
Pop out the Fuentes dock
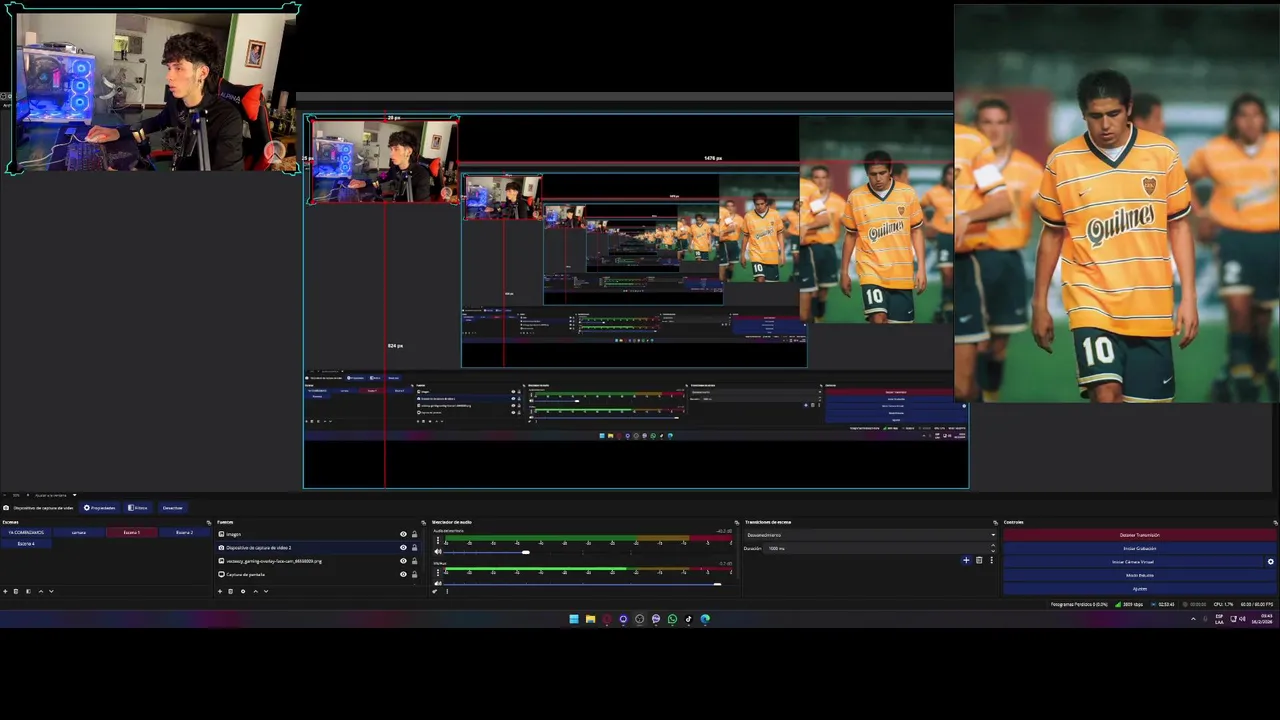423,522
